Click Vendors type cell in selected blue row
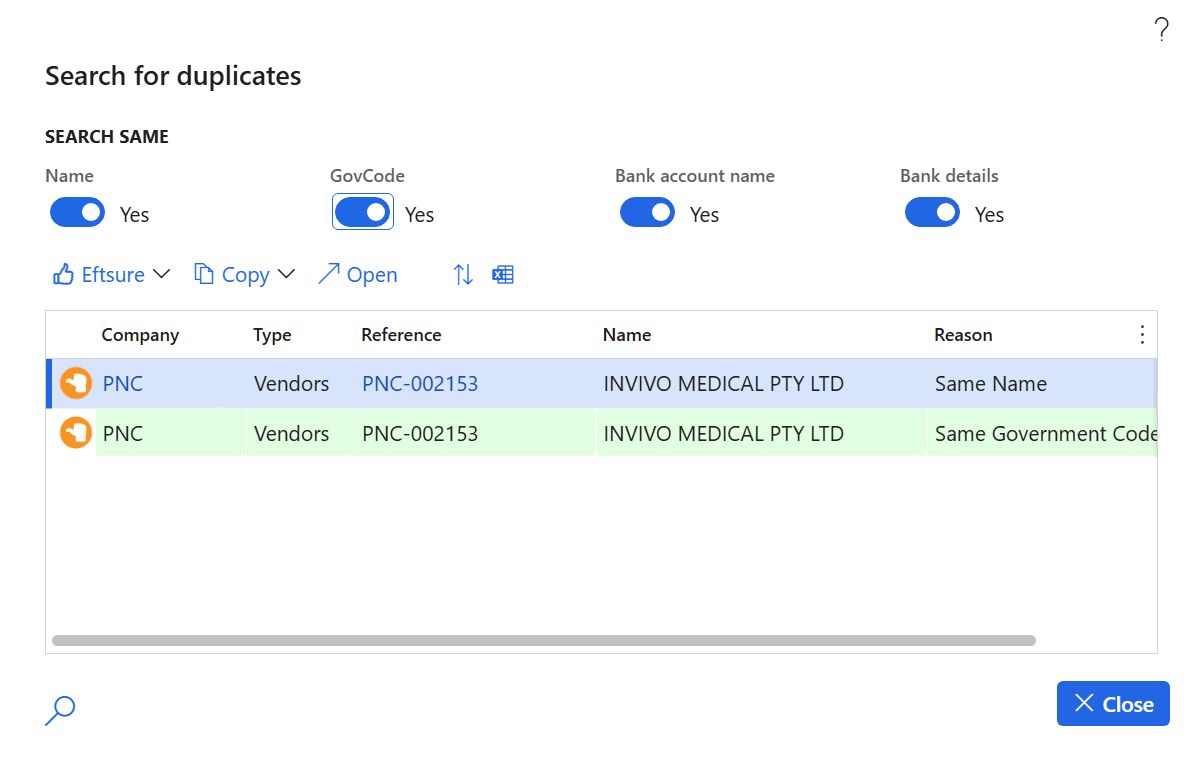Screen dimensions: 1196x769 pos(300,384)
